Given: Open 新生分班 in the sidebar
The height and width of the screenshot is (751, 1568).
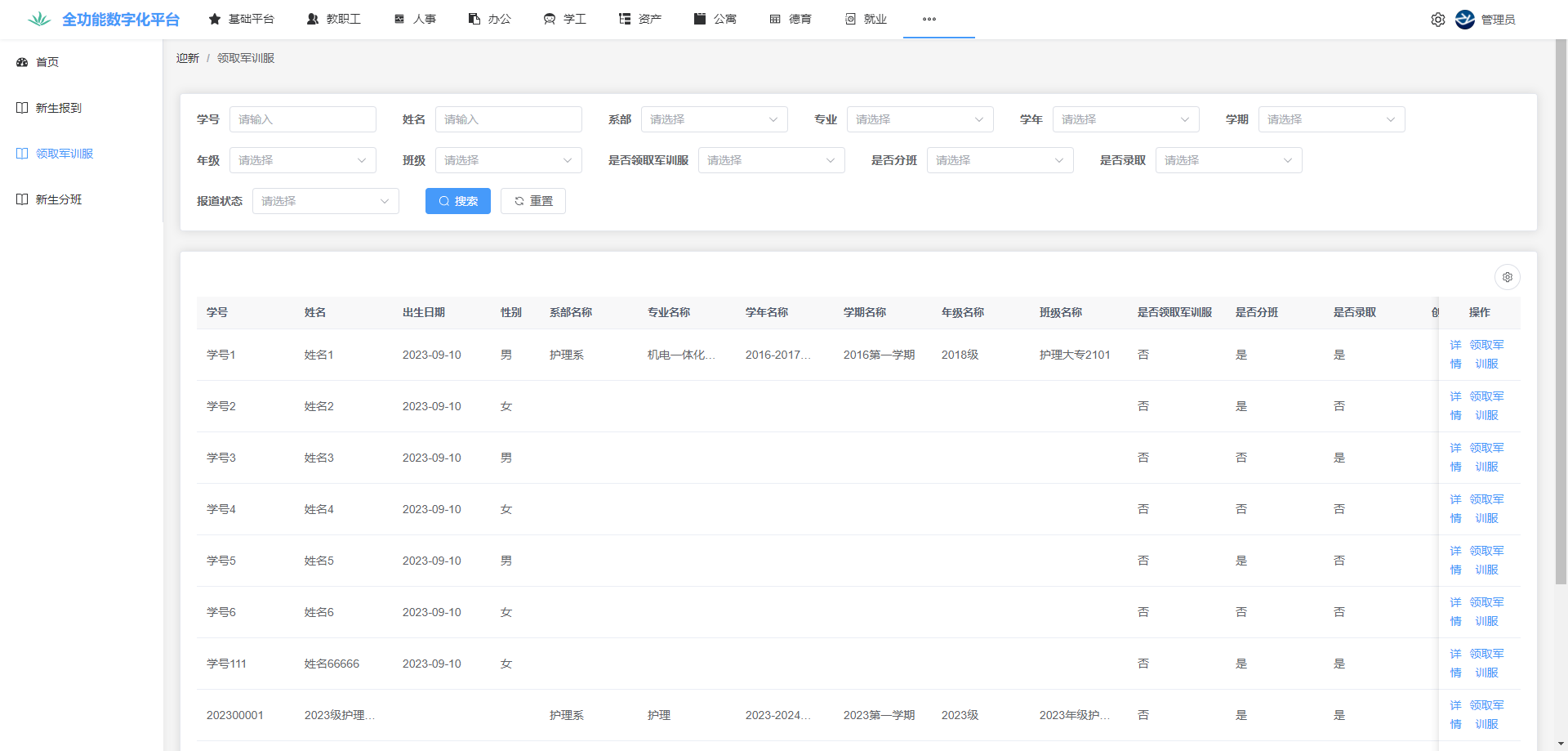Looking at the screenshot, I should 59,199.
